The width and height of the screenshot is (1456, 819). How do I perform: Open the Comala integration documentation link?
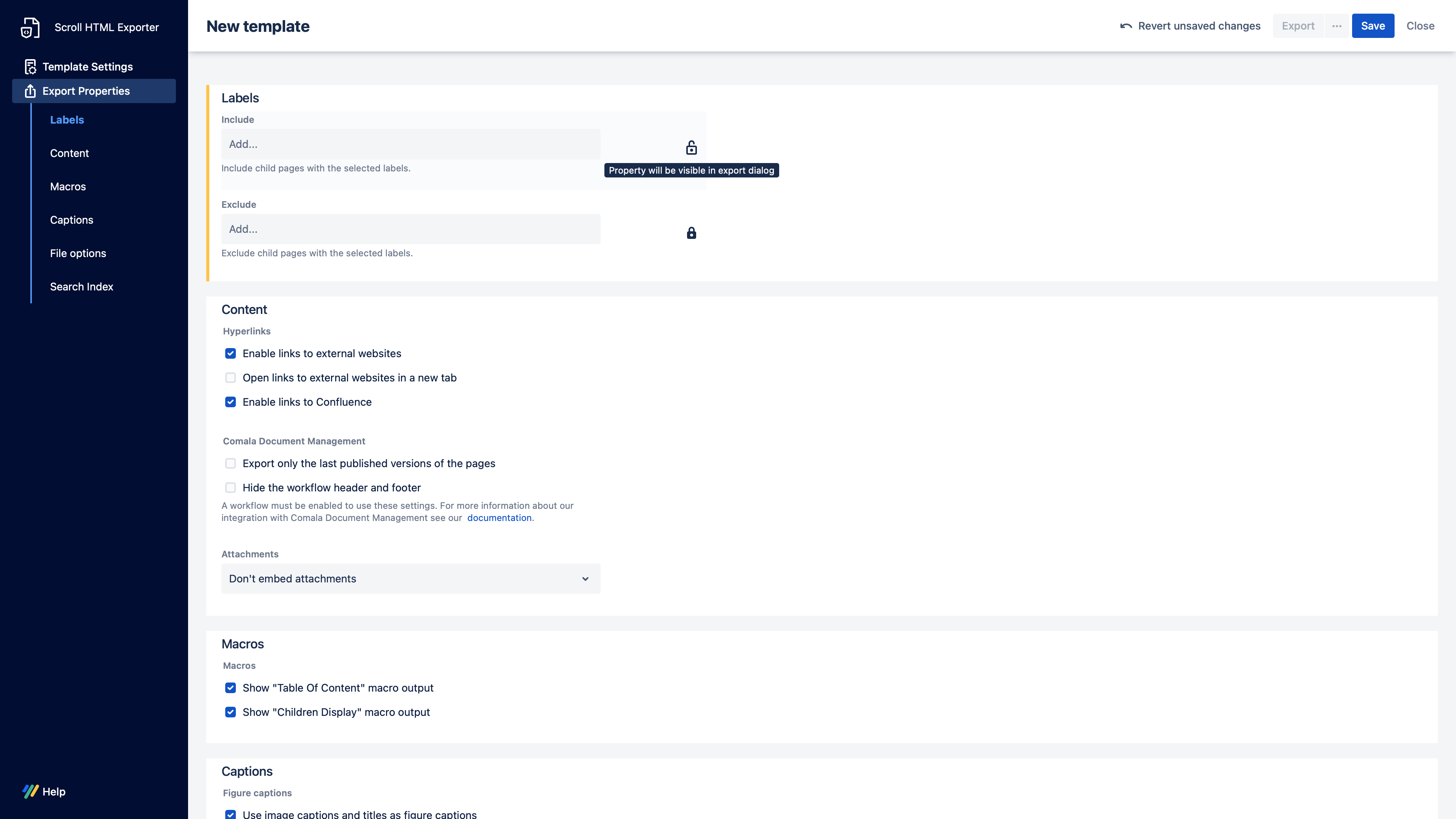coord(500,517)
